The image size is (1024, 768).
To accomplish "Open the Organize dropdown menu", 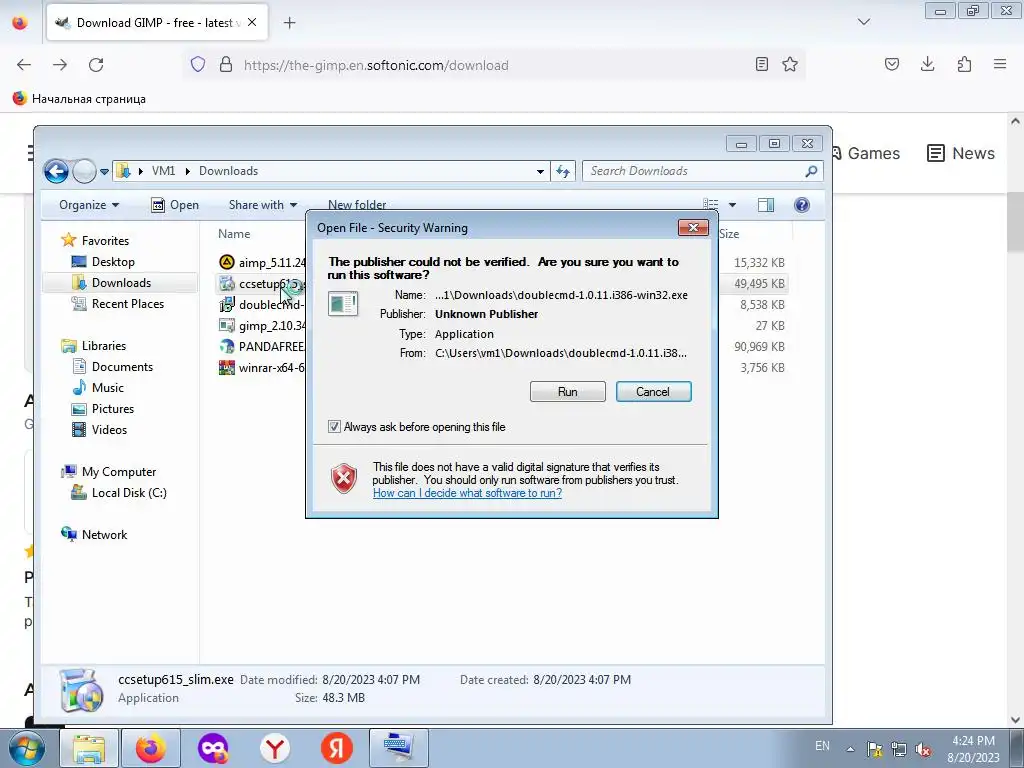I will click(x=89, y=205).
